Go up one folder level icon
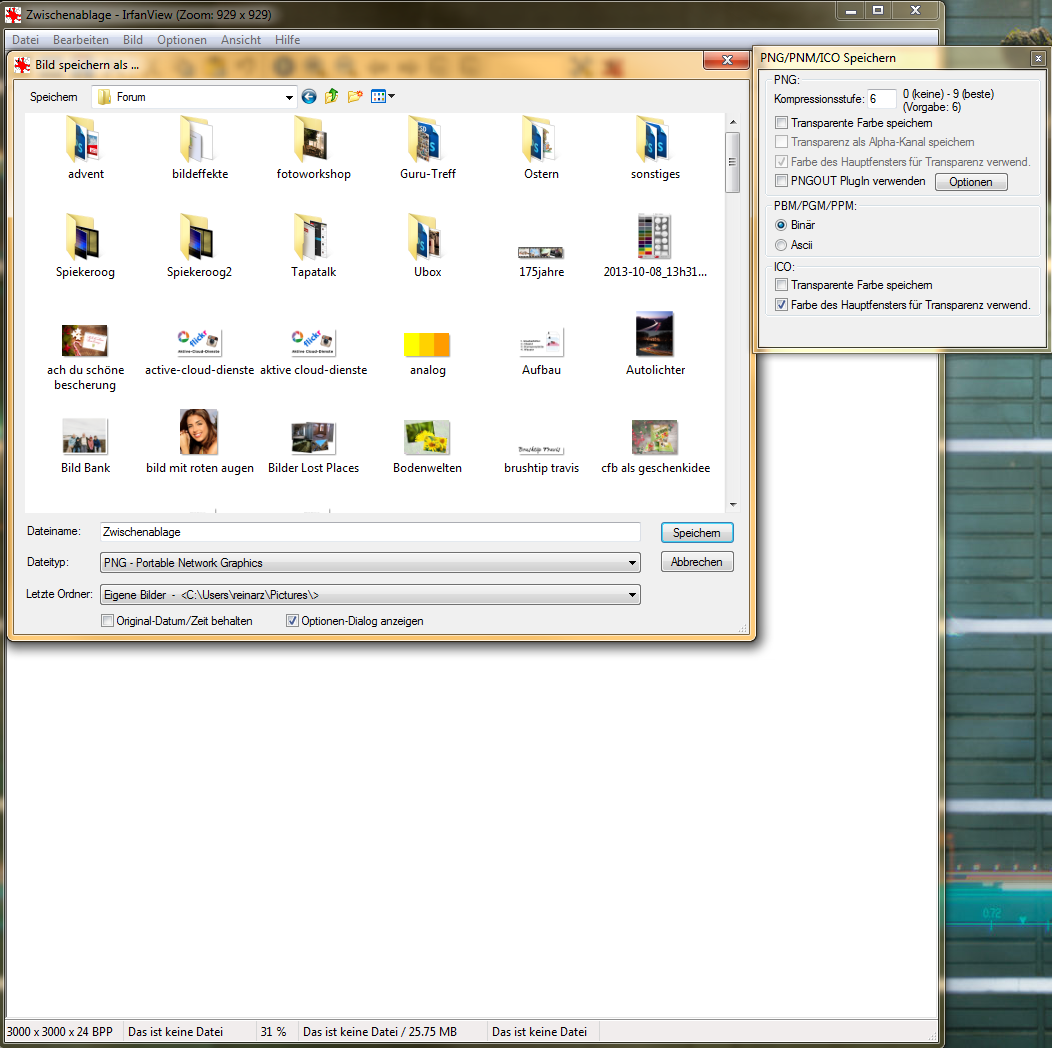 tap(331, 97)
